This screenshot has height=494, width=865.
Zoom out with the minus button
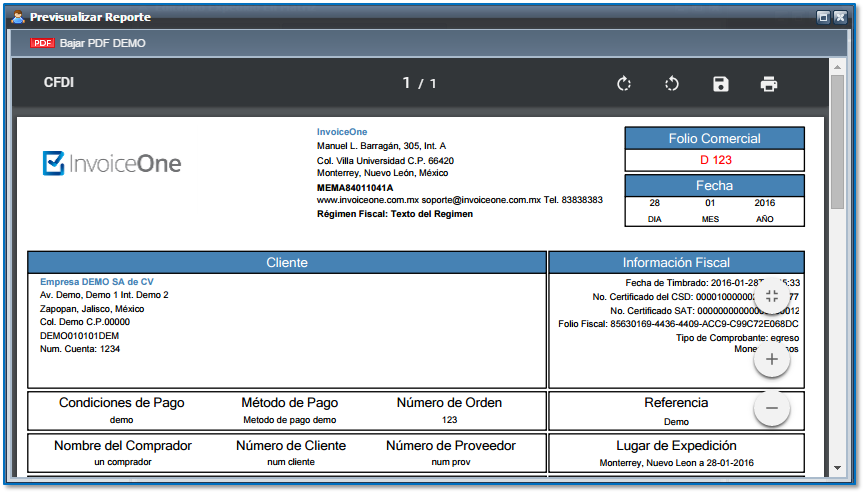(772, 408)
